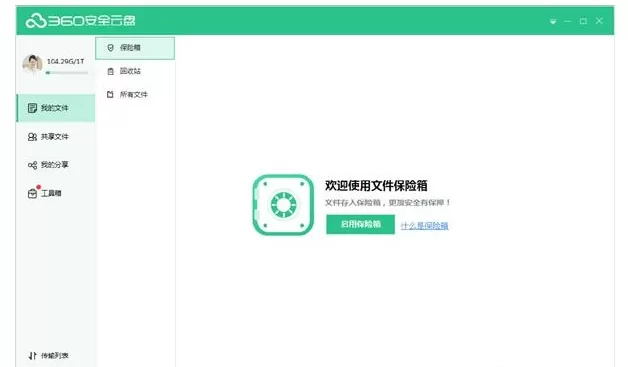Open 传输列表 at sidebar bottom

coord(56,355)
